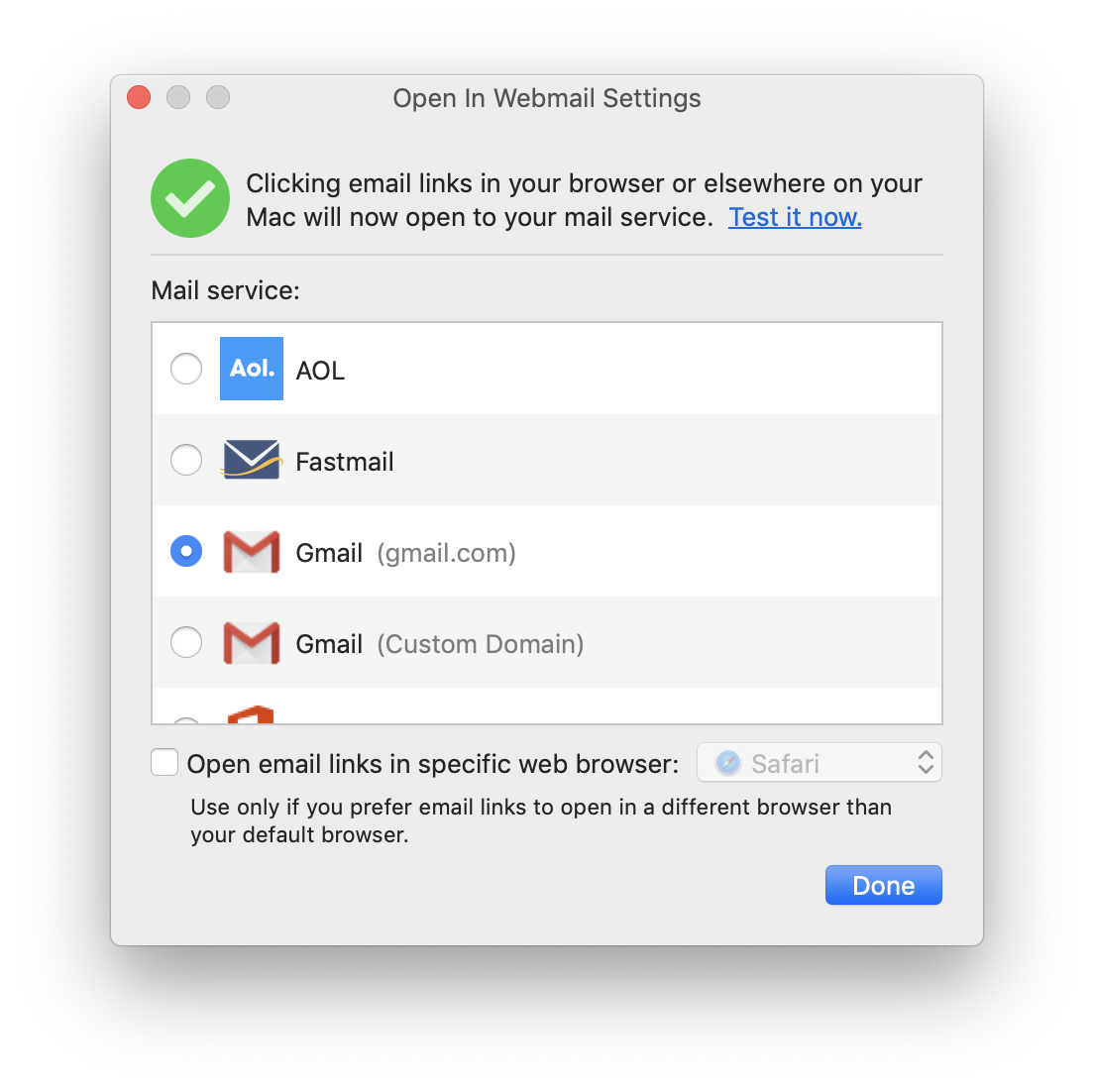Image resolution: width=1094 pixels, height=1092 pixels.
Task: Click the partially visible Office icon
Action: coord(251,715)
